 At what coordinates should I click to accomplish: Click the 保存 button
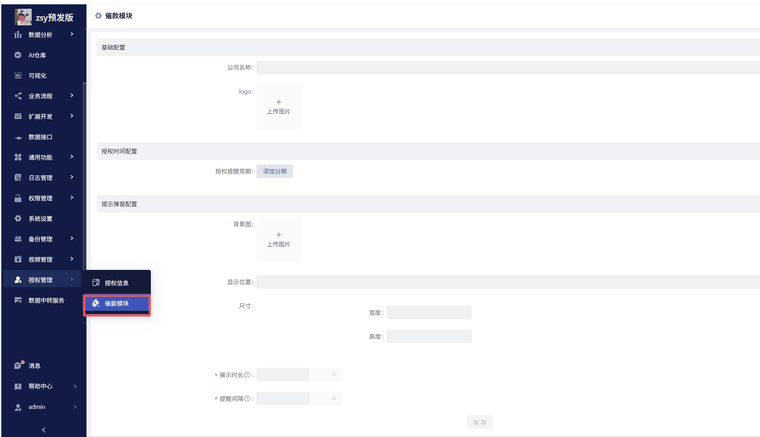pyautogui.click(x=479, y=423)
